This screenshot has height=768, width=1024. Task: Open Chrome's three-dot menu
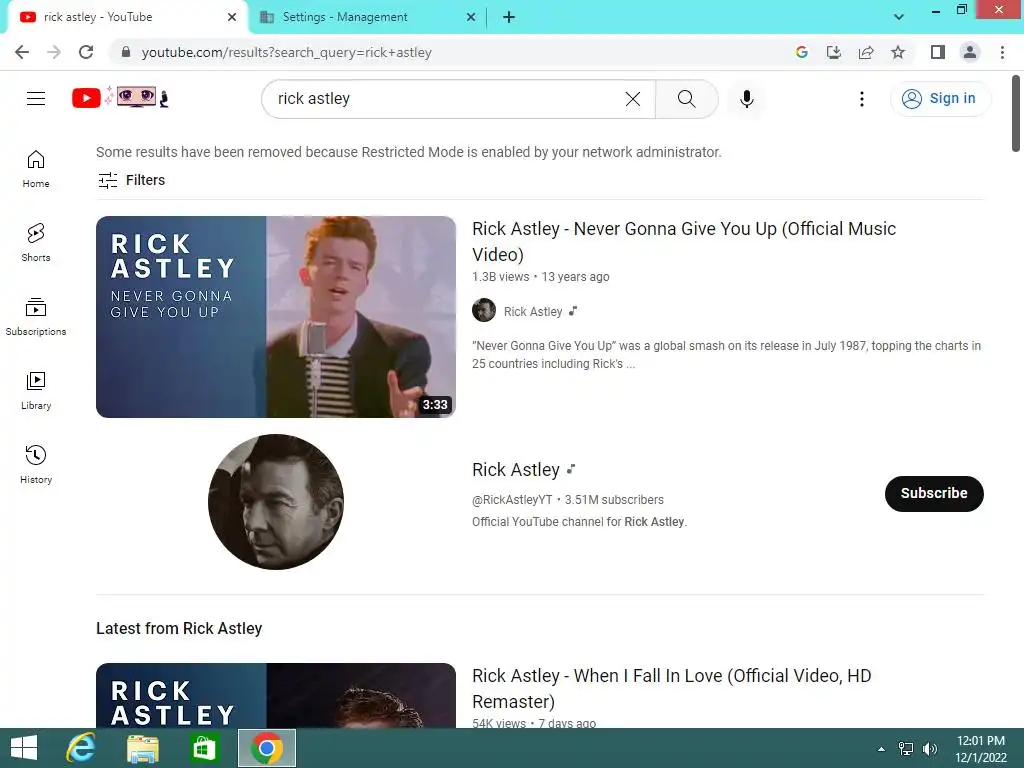click(1002, 52)
